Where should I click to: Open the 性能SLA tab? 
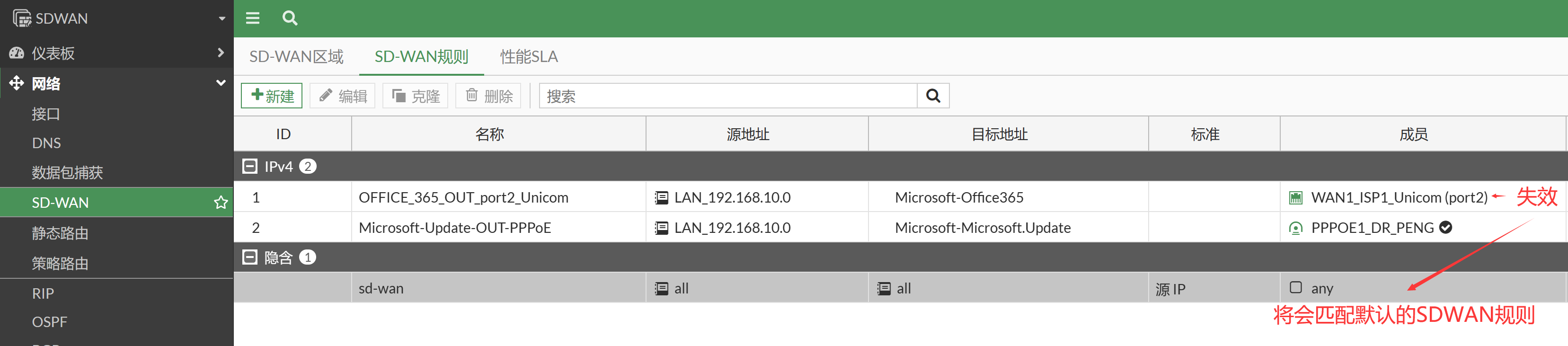[x=529, y=57]
